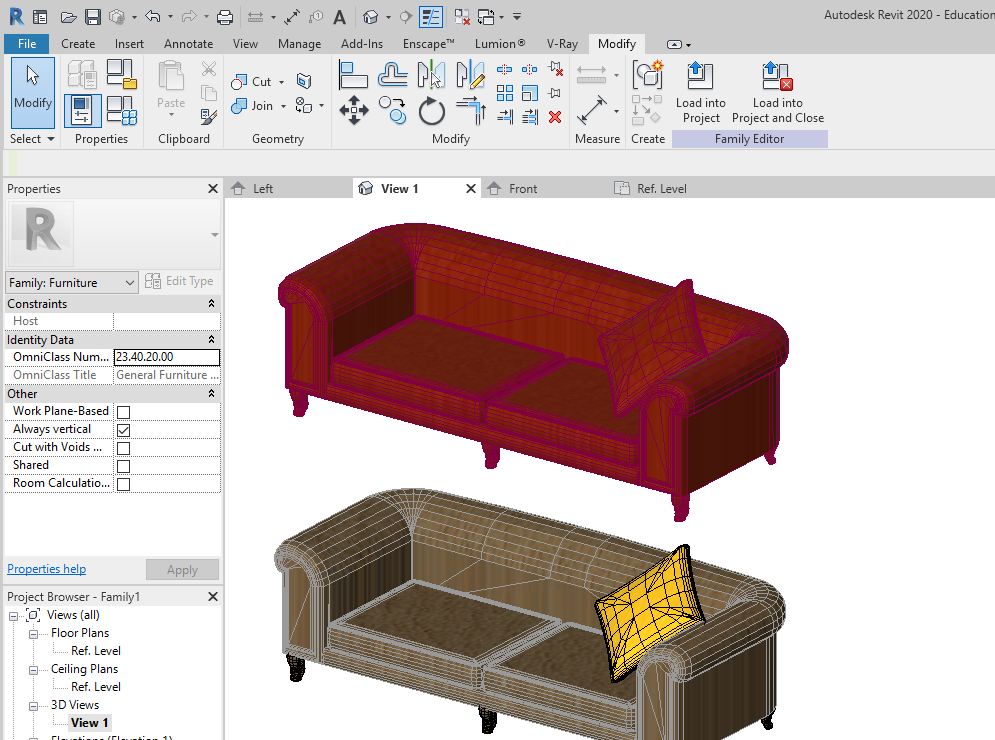Click the Mirror - Pick Axis tool
This screenshot has height=740, width=995.
click(x=431, y=76)
